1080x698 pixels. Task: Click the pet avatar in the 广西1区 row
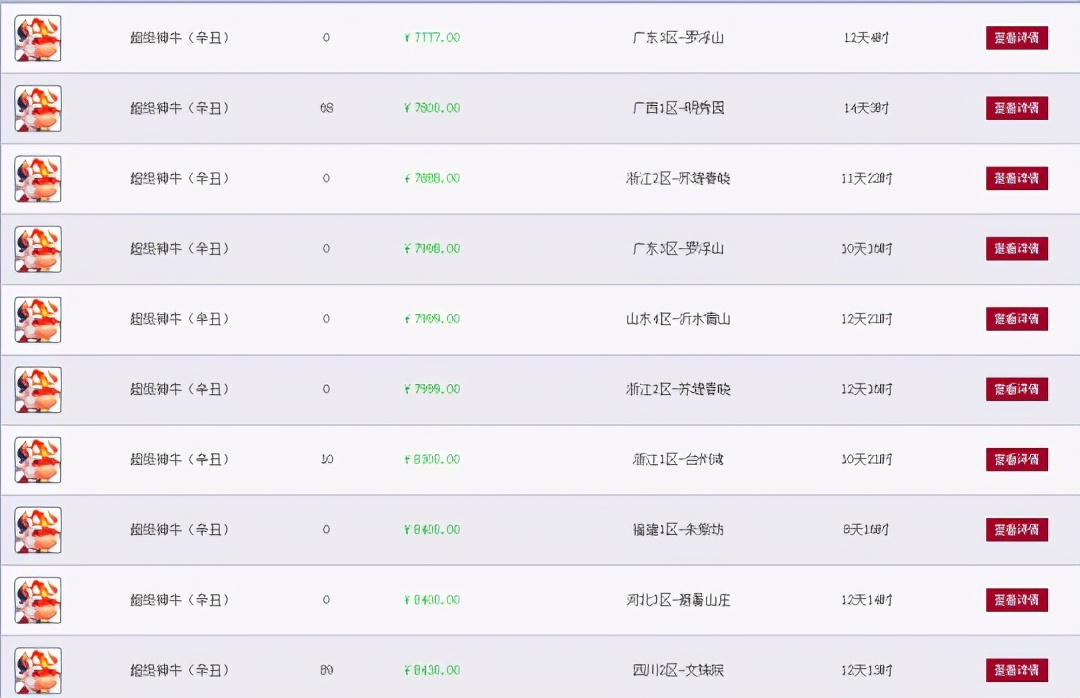[38, 108]
